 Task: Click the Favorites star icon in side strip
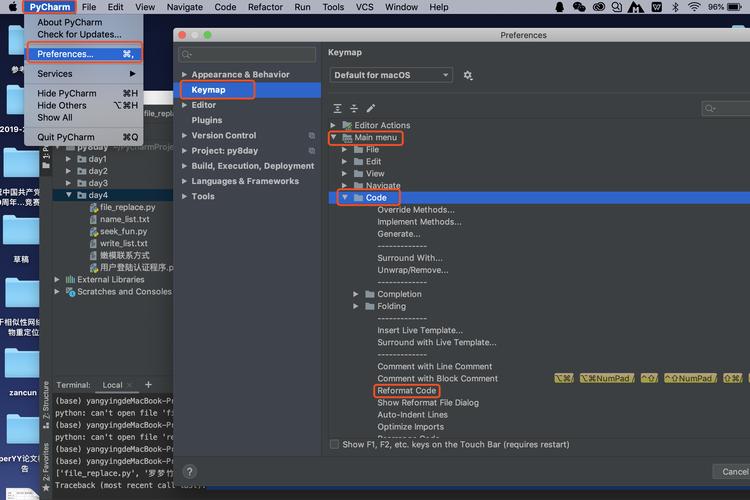point(45,488)
